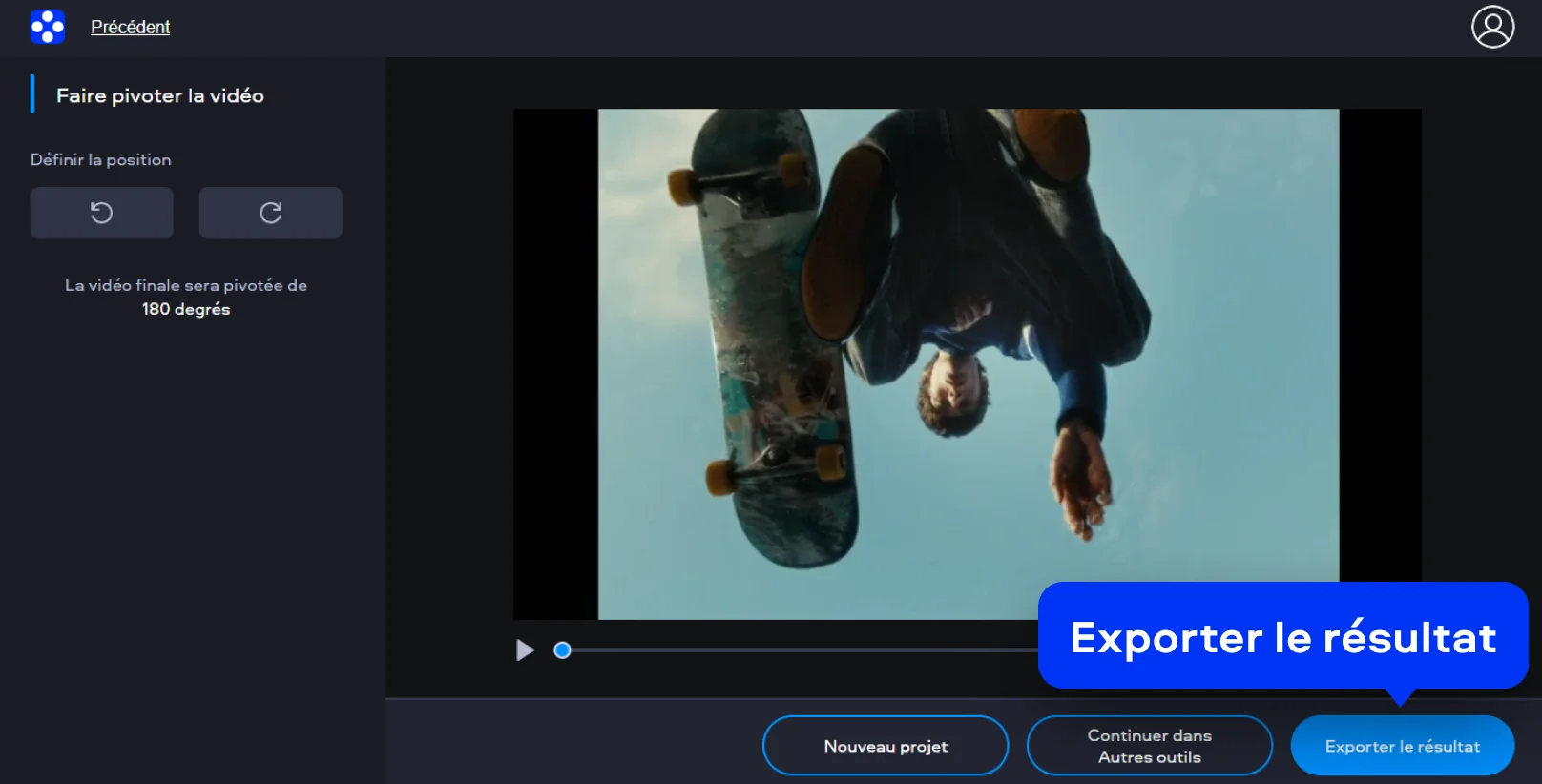1542x784 pixels.
Task: Play the video preview
Action: 525,650
